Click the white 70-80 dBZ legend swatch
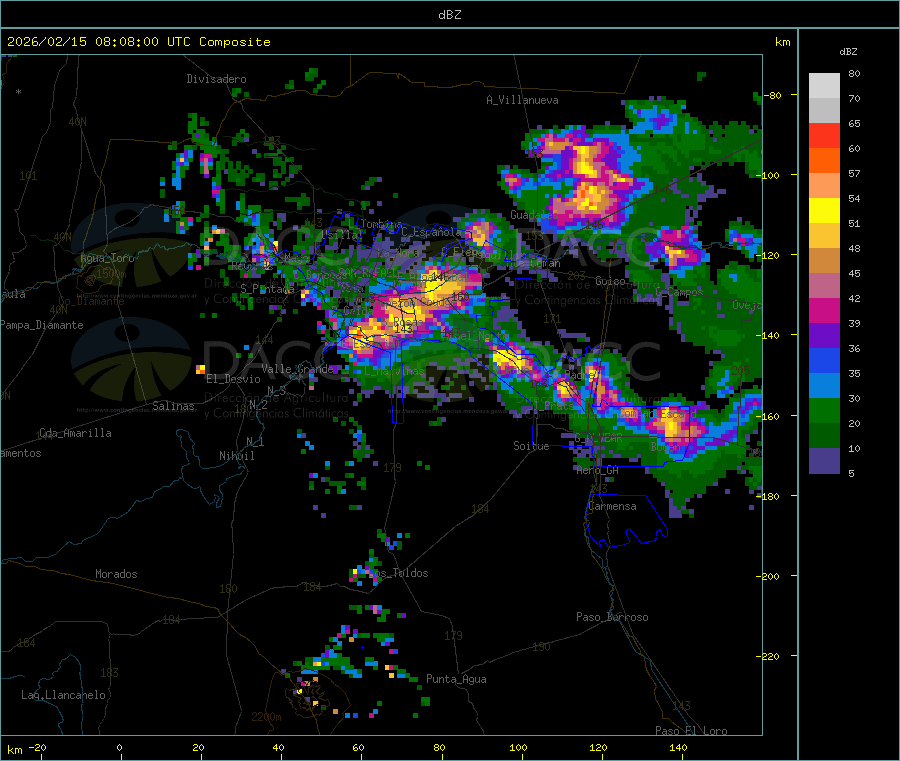The height and width of the screenshot is (761, 900). pos(824,86)
